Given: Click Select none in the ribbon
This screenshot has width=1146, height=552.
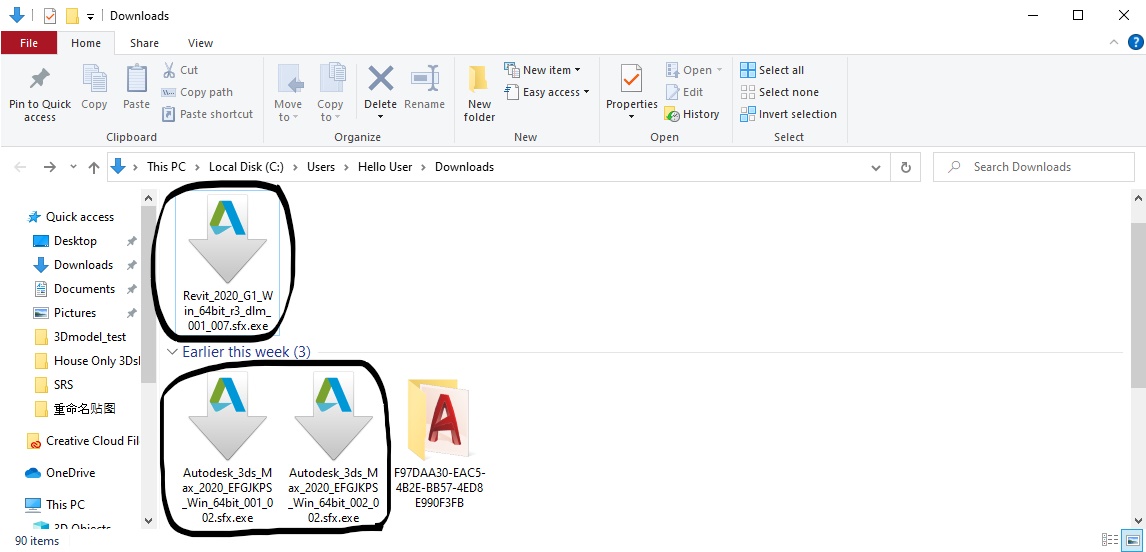Looking at the screenshot, I should [x=779, y=92].
